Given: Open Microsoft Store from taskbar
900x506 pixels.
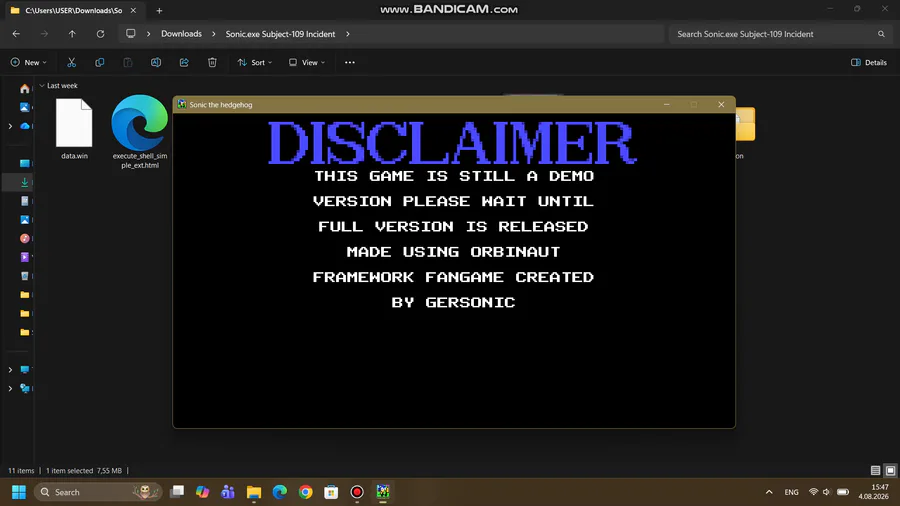Looking at the screenshot, I should (331, 492).
